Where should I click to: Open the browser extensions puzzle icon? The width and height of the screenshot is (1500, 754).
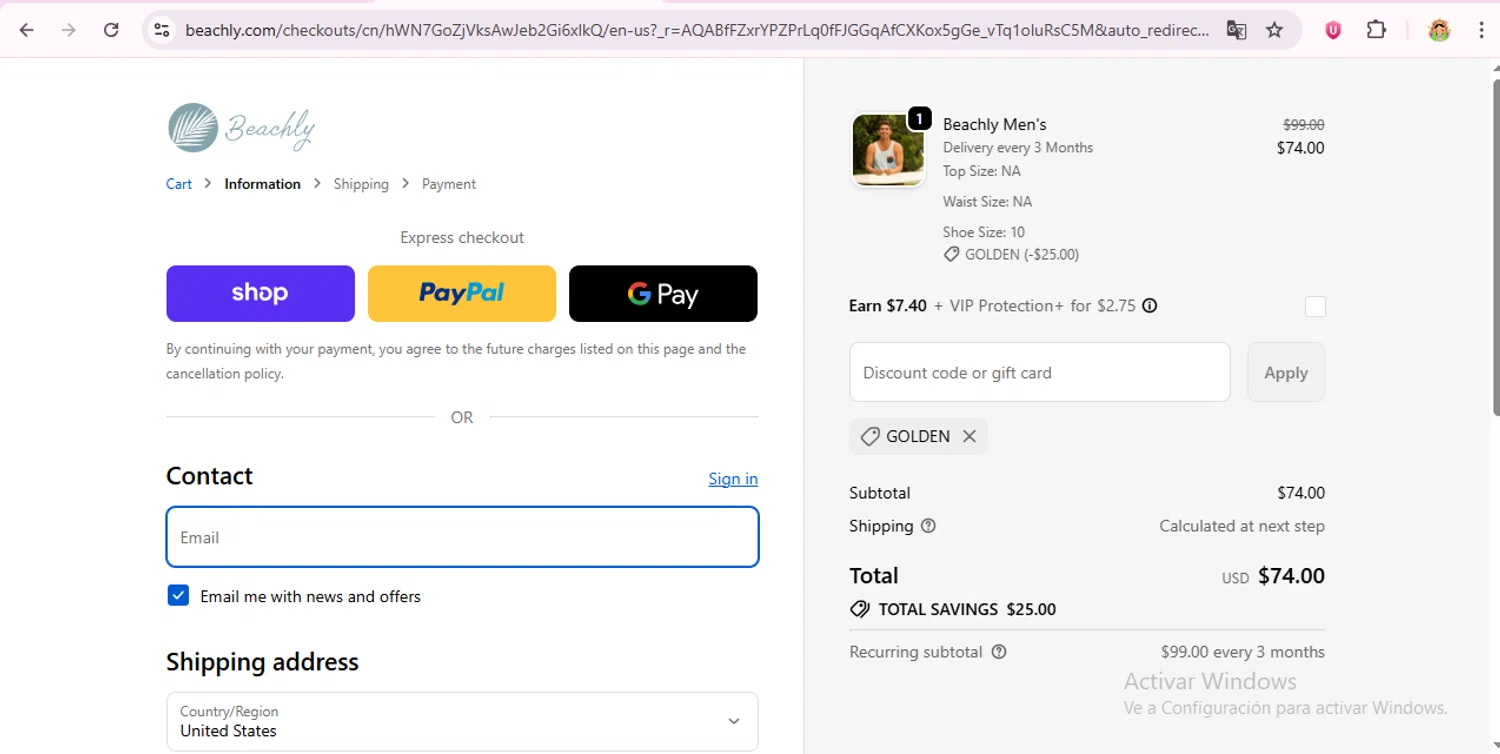pos(1377,30)
